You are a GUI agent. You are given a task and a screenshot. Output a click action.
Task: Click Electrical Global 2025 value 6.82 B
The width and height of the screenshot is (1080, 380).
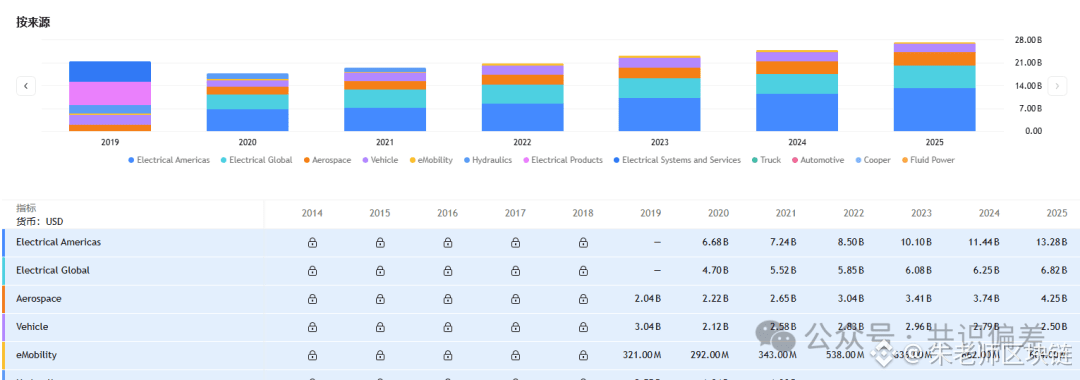coord(1054,271)
